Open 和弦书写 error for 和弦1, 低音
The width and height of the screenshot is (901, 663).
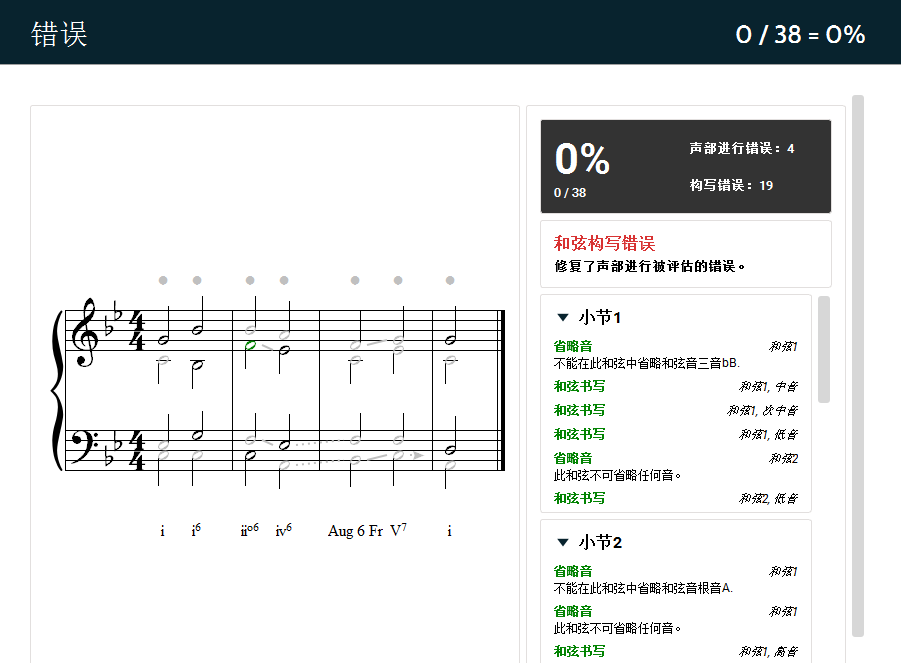click(579, 434)
